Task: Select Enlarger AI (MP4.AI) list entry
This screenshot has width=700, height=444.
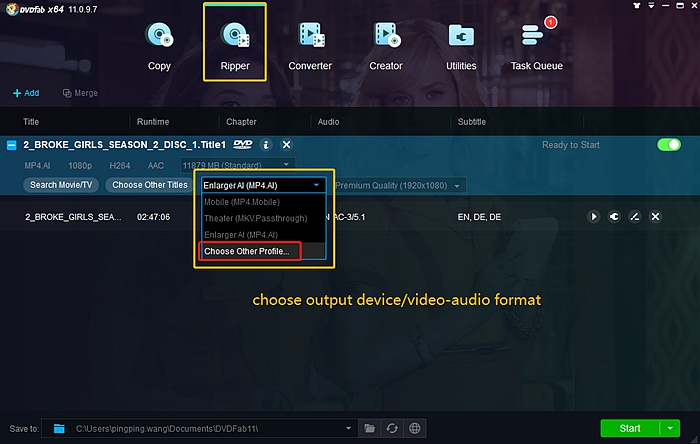Action: (263, 235)
